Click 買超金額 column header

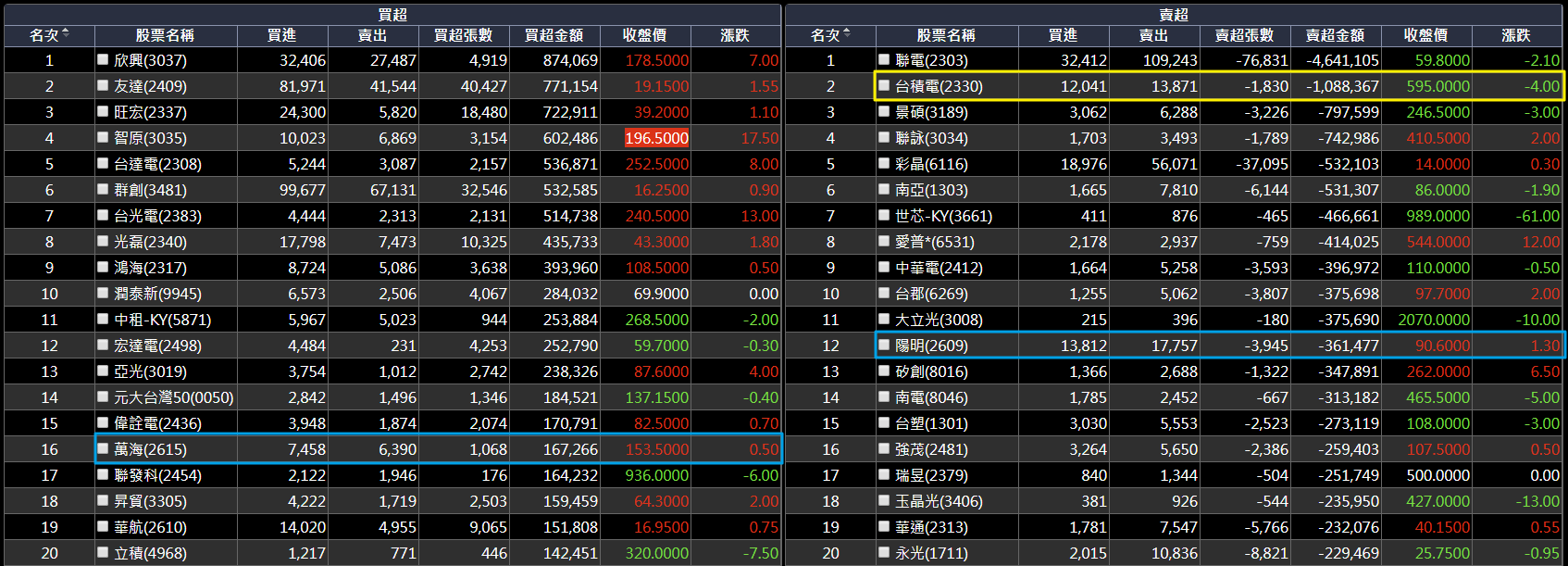click(554, 35)
